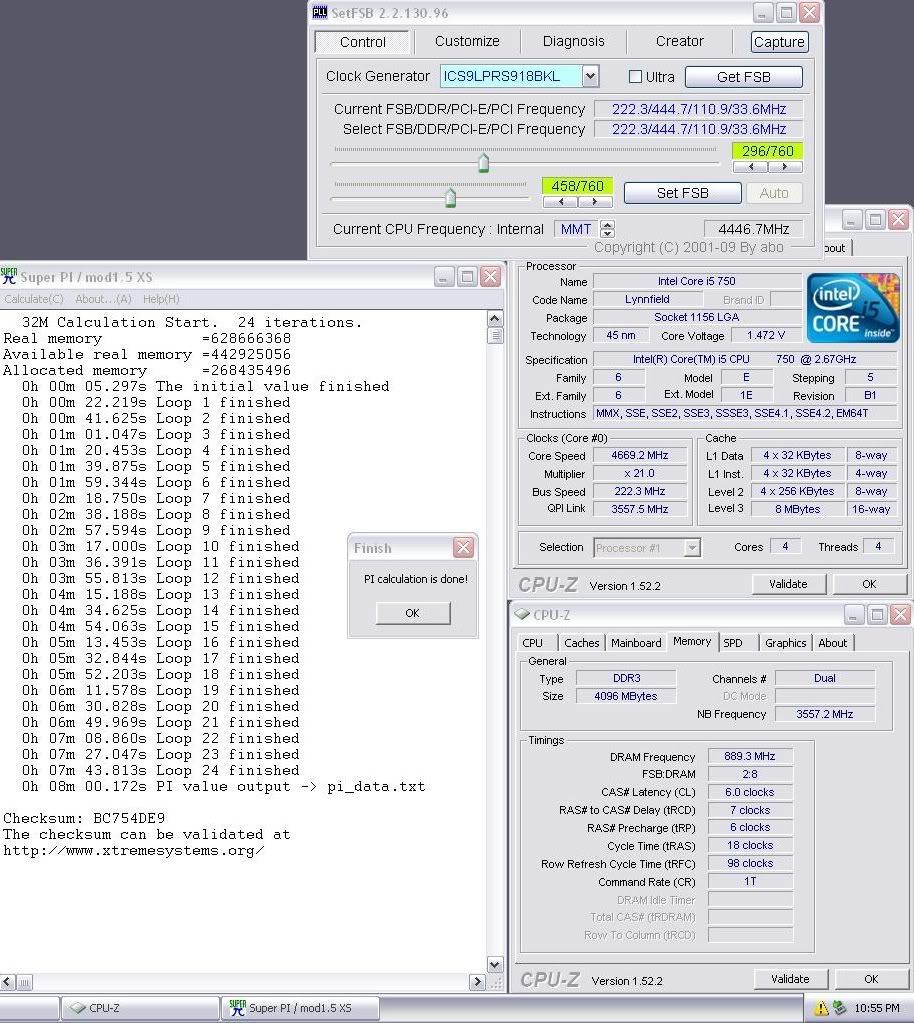The width and height of the screenshot is (914, 1023).
Task: Minimize the CPU-Z Memory window
Action: tap(853, 615)
